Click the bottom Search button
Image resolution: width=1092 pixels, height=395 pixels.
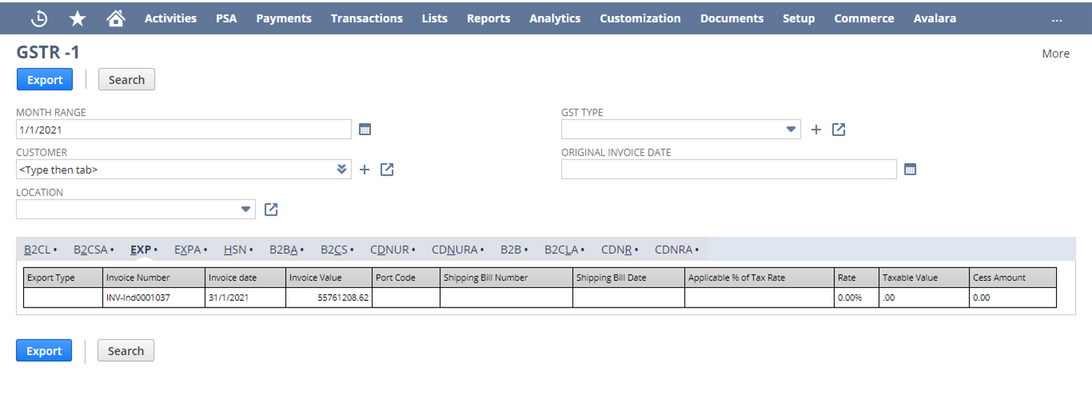[125, 350]
